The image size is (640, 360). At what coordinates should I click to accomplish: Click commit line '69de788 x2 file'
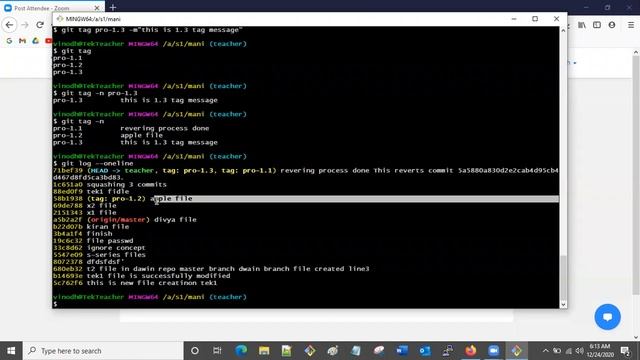(x=85, y=206)
